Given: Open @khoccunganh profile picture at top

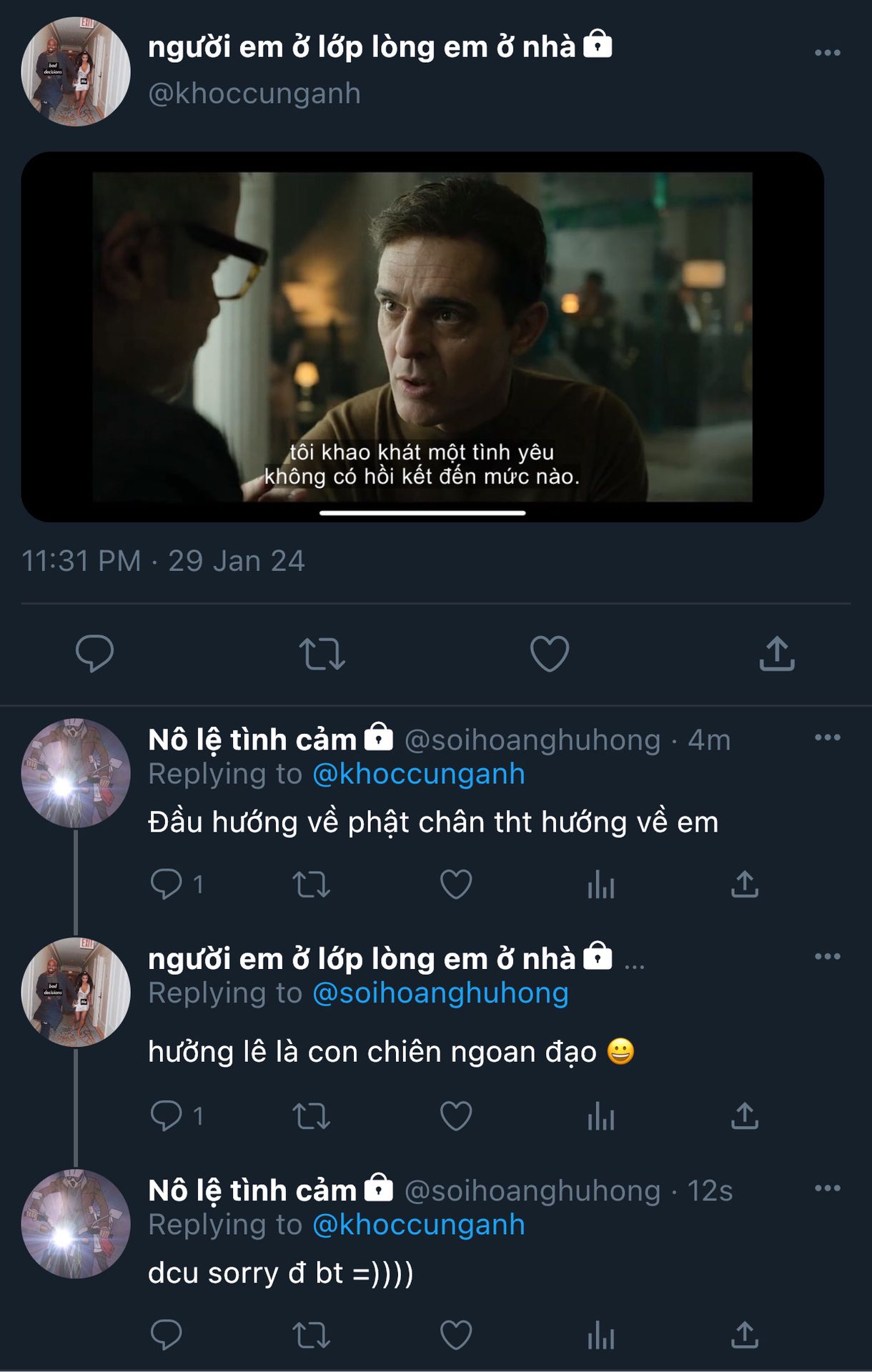Looking at the screenshot, I should coord(76,71).
